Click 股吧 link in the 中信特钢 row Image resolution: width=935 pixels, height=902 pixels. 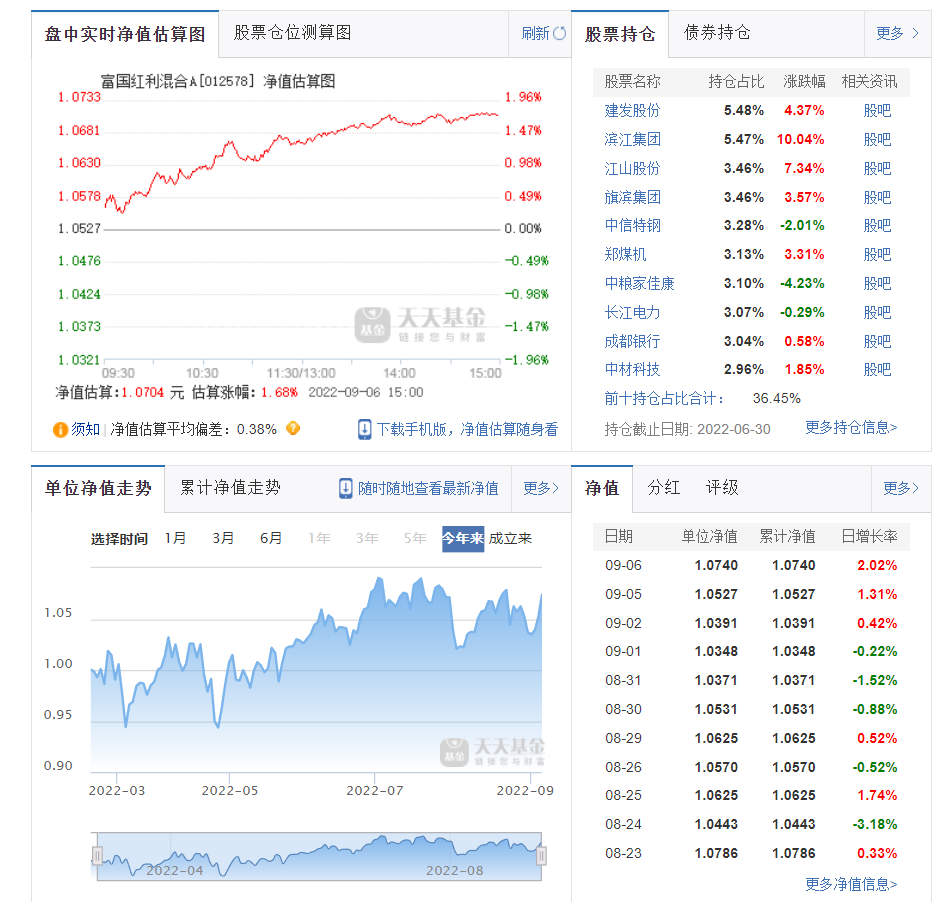[x=877, y=225]
